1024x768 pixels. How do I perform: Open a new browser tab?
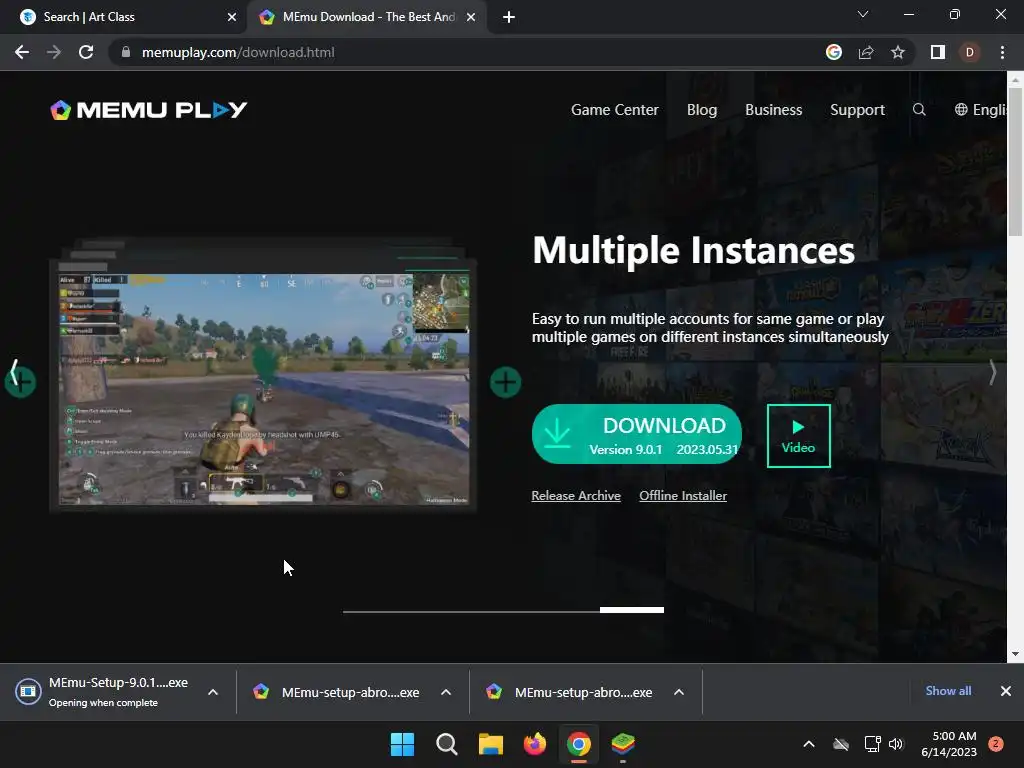(509, 18)
